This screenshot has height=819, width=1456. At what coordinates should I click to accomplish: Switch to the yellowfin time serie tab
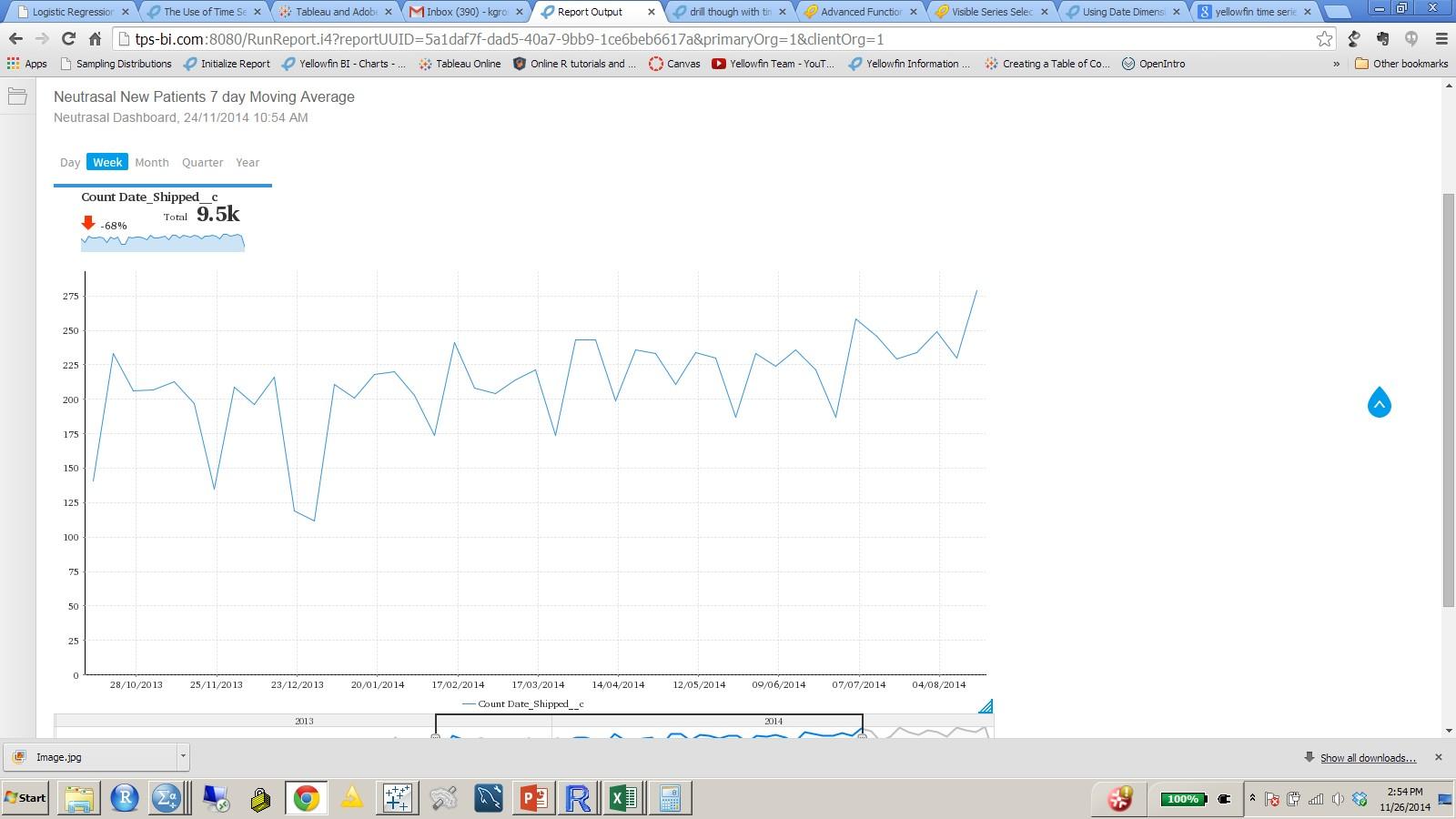click(x=1257, y=12)
